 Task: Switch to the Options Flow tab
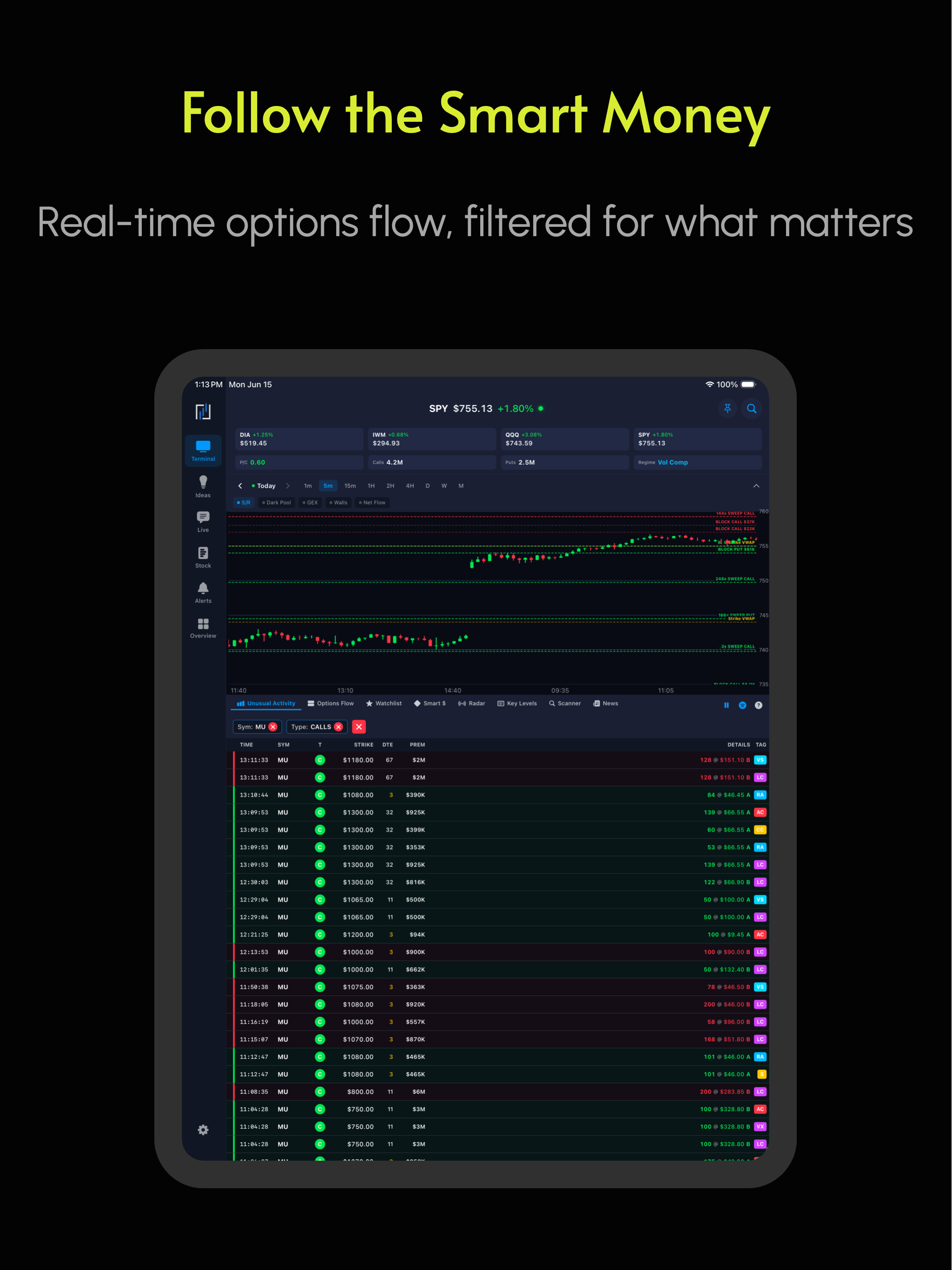(x=331, y=703)
